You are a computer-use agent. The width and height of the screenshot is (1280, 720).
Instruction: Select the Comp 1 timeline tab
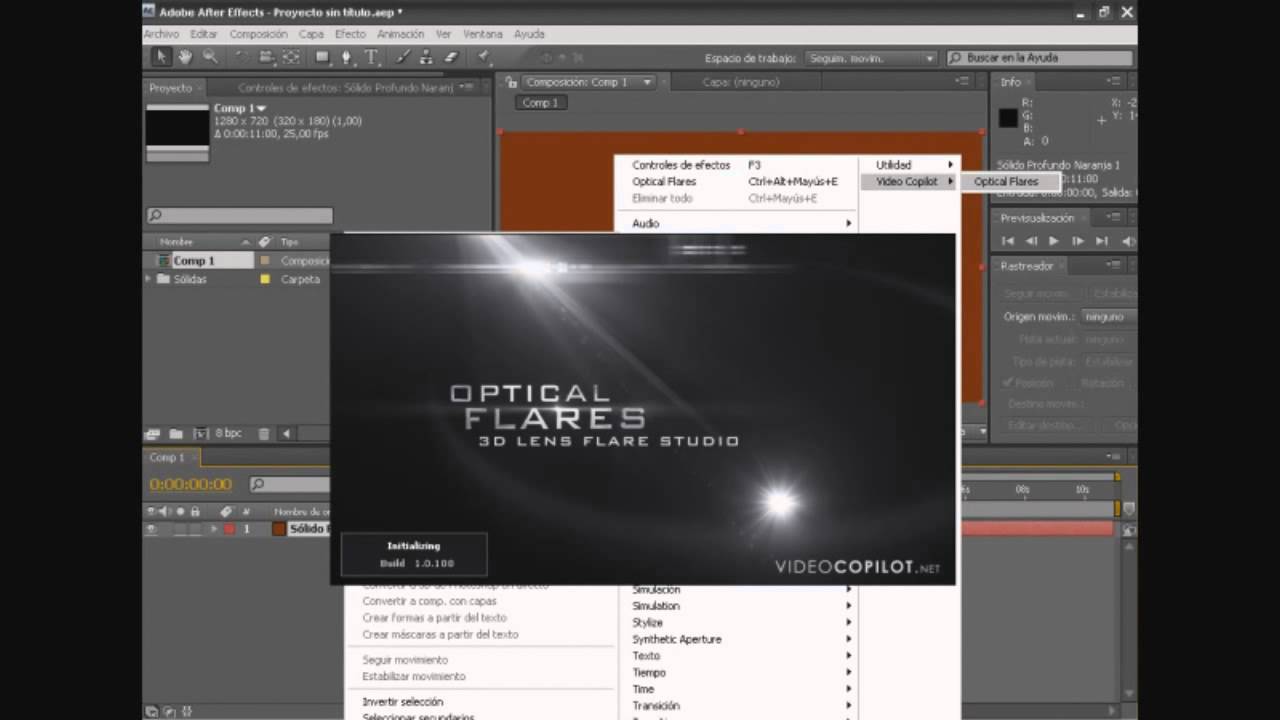pyautogui.click(x=166, y=457)
